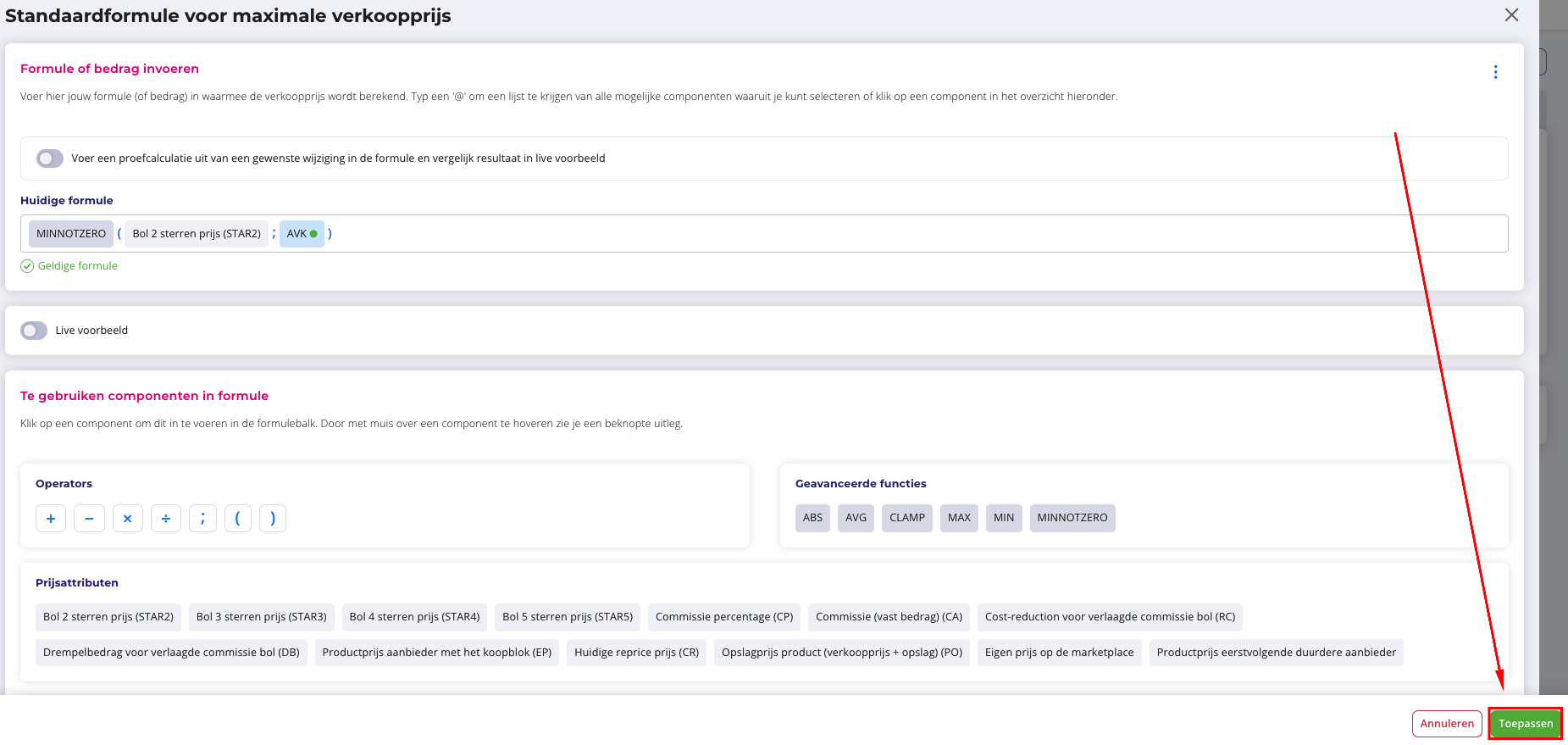This screenshot has height=745, width=1568.
Task: Click the Toepassen button
Action: click(x=1525, y=724)
